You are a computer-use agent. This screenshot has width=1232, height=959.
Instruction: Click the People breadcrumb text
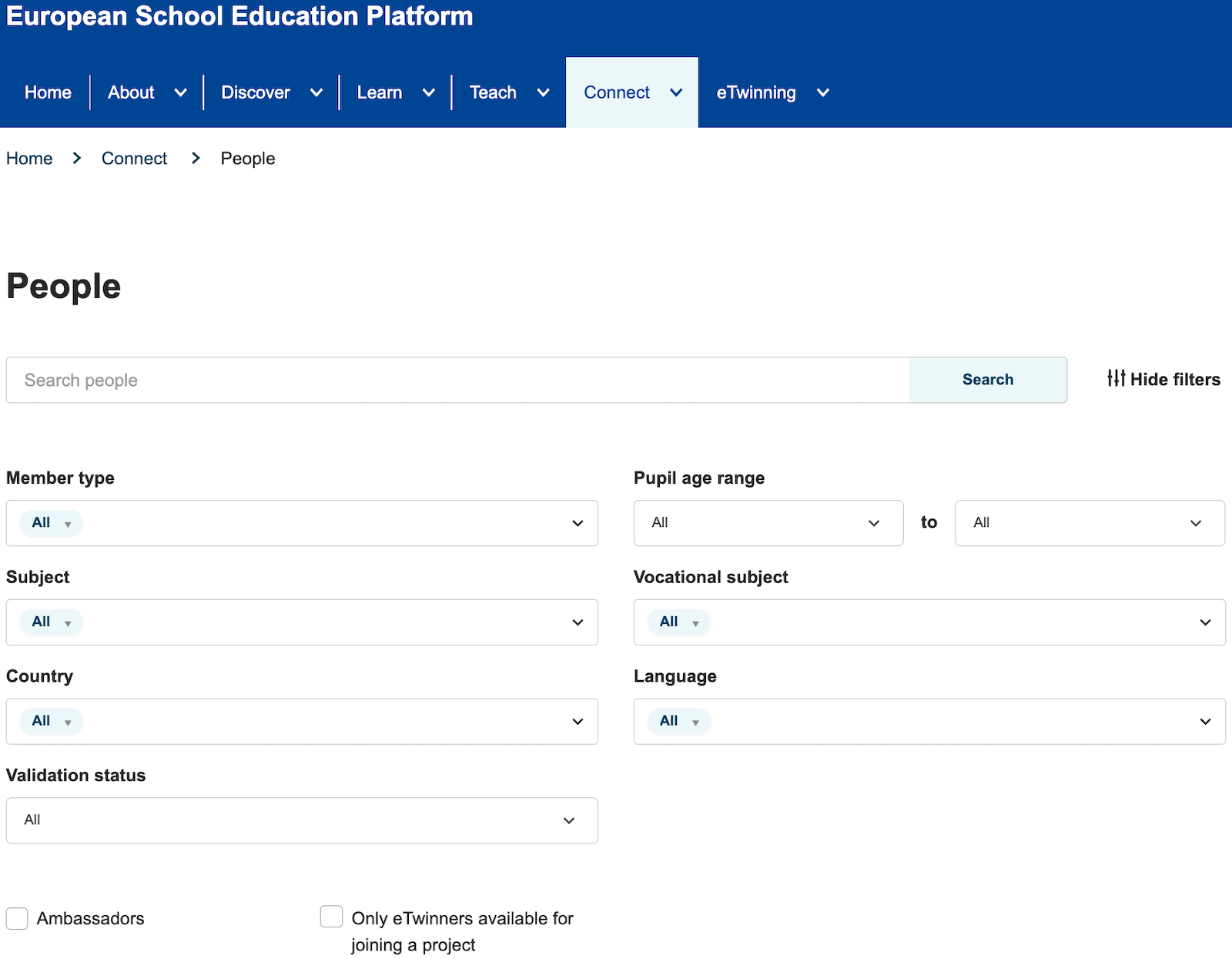pyautogui.click(x=248, y=159)
